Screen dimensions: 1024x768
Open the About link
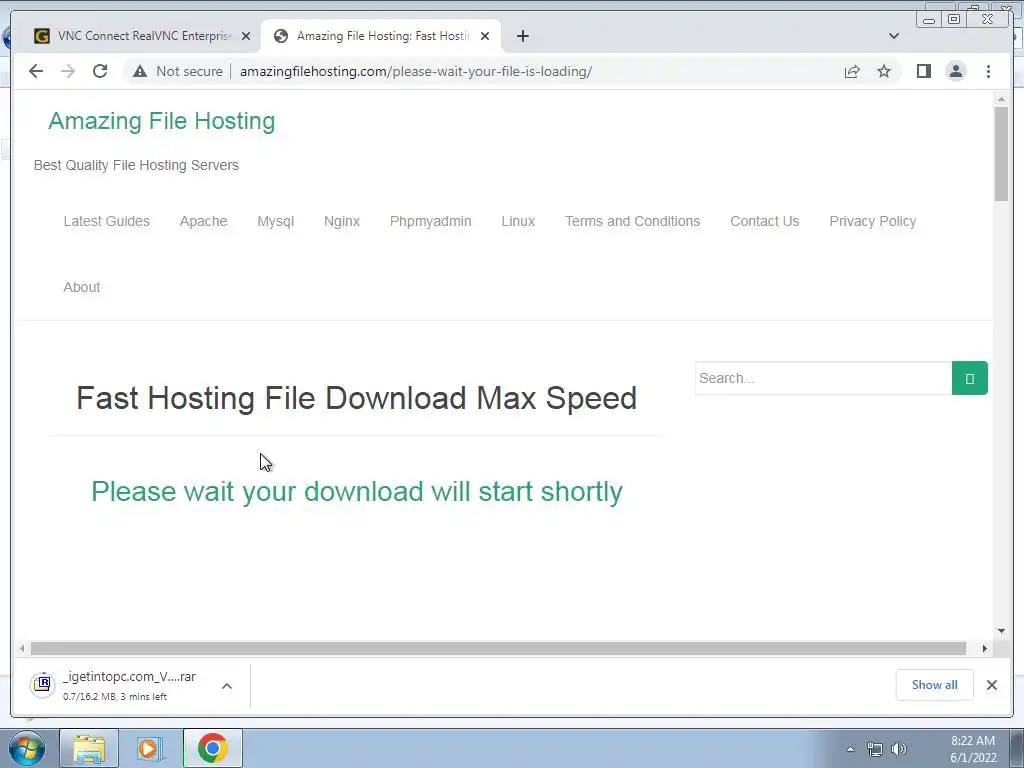[82, 287]
